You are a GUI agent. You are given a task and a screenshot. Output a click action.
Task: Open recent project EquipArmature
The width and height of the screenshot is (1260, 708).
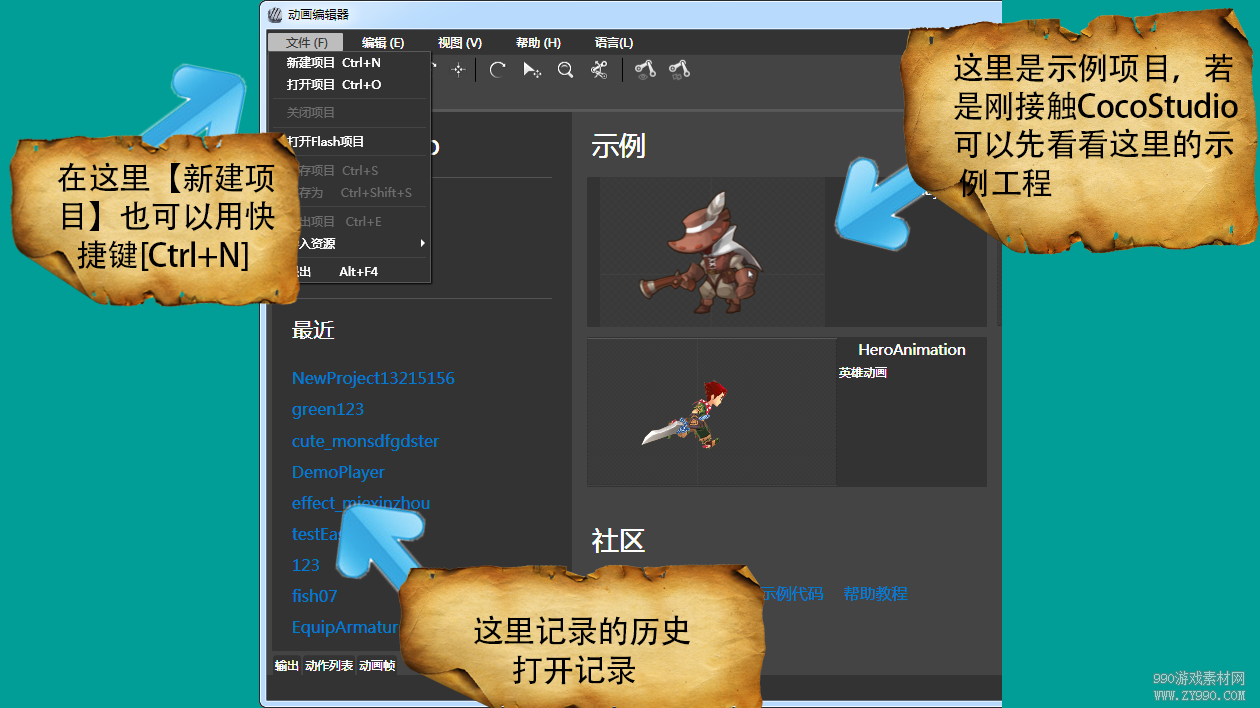(345, 627)
